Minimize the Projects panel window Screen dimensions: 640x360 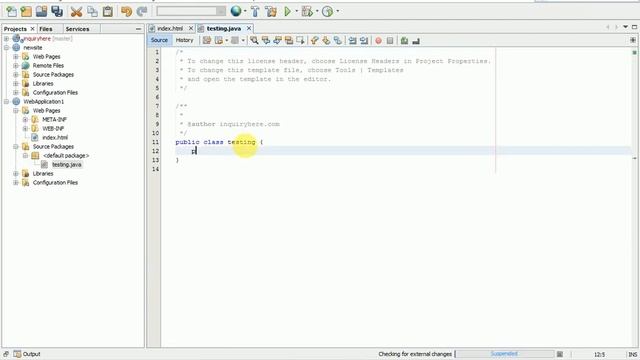click(x=138, y=29)
